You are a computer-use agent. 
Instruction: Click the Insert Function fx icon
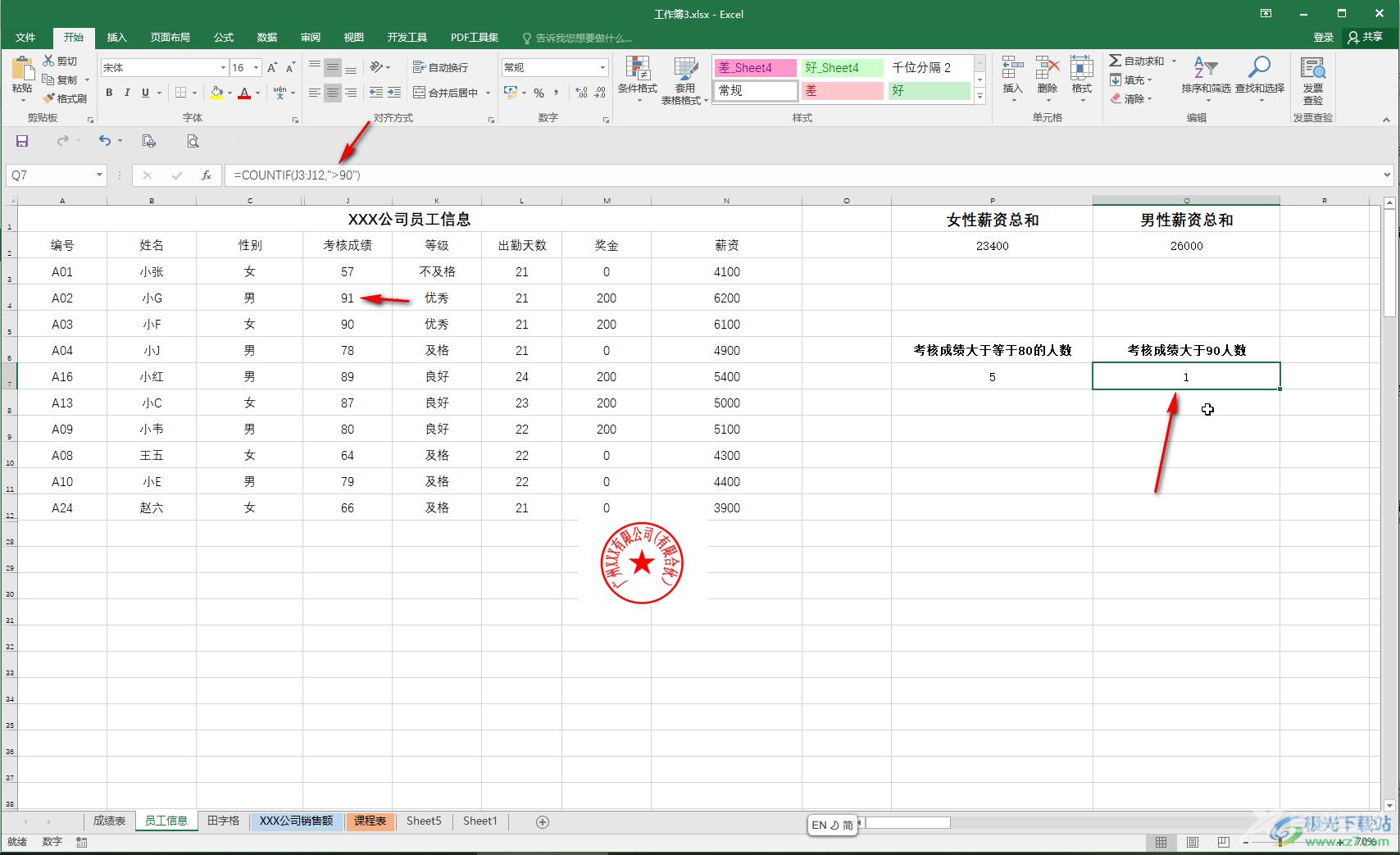(207, 175)
